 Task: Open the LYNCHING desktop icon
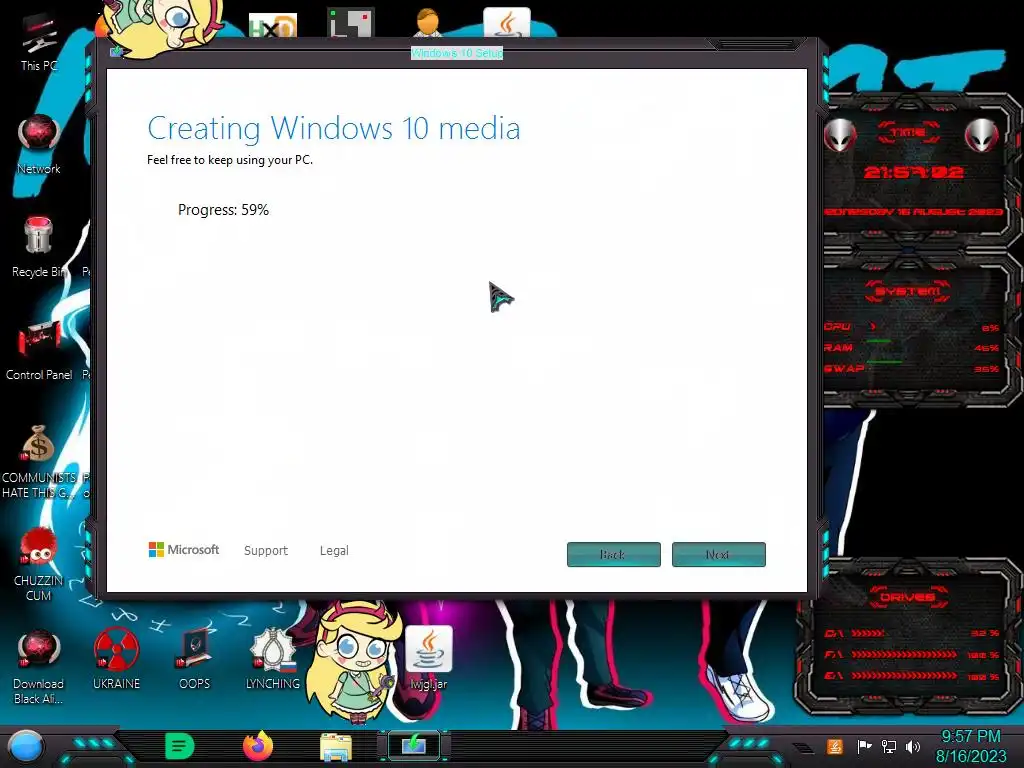click(273, 658)
